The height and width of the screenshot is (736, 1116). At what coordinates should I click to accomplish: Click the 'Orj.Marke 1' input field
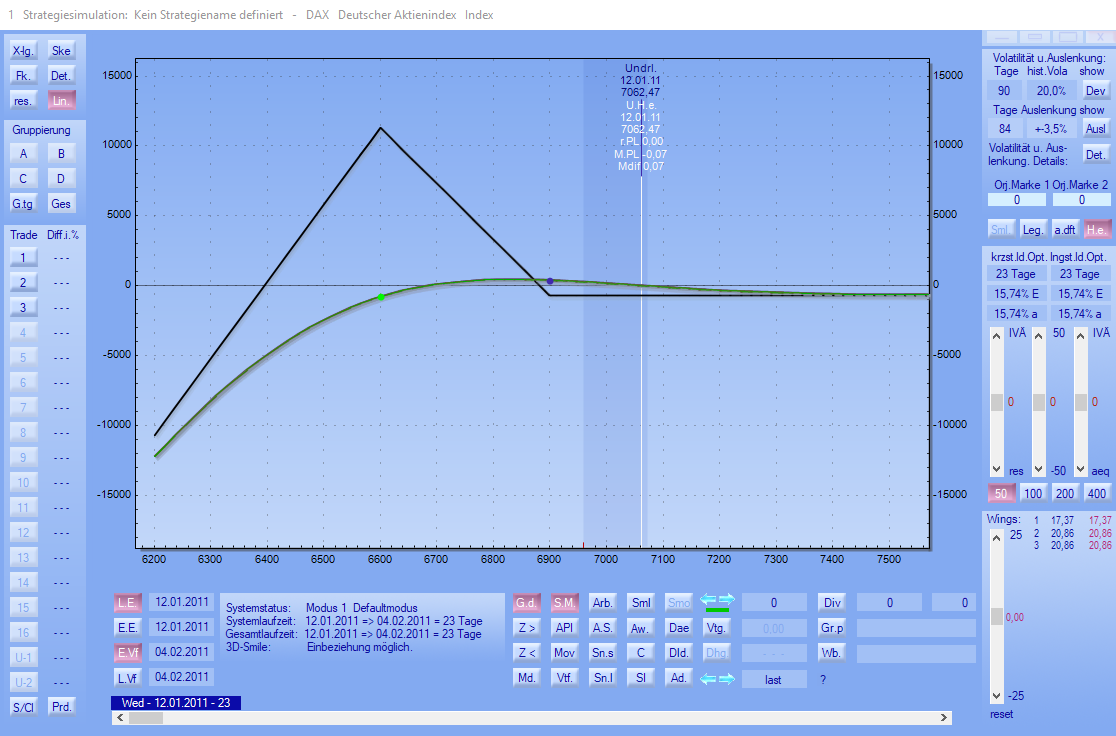(x=1016, y=200)
